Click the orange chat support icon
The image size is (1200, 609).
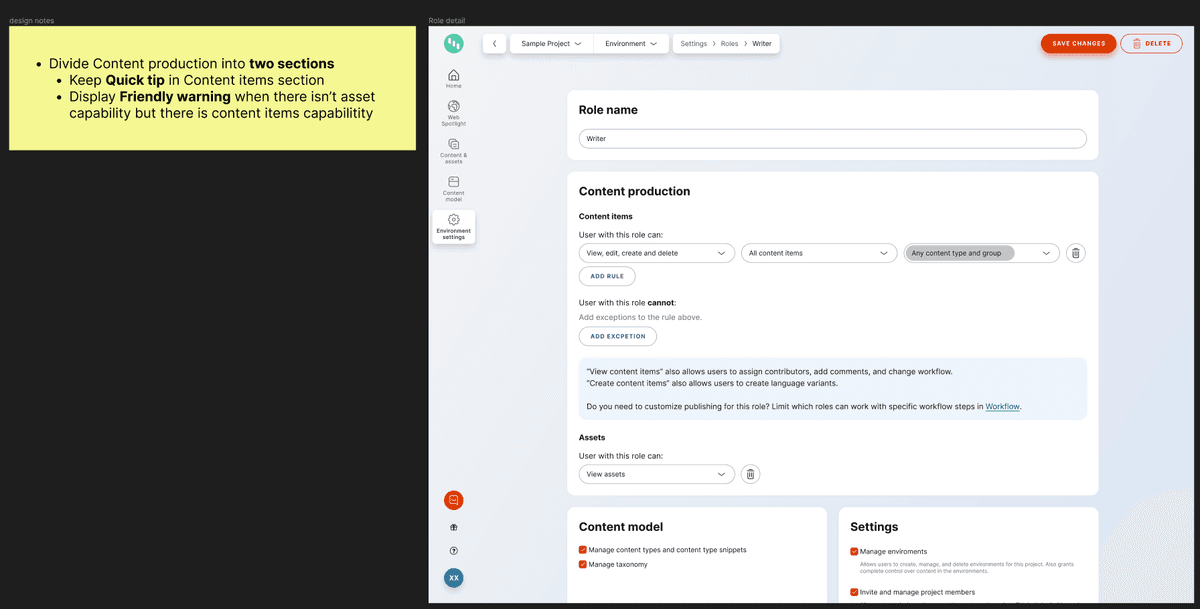point(454,500)
